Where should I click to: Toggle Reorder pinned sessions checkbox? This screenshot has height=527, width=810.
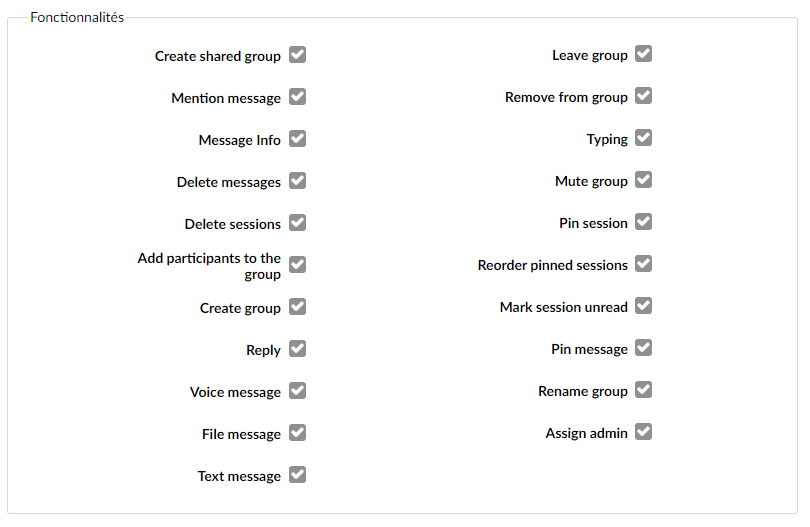coord(644,264)
